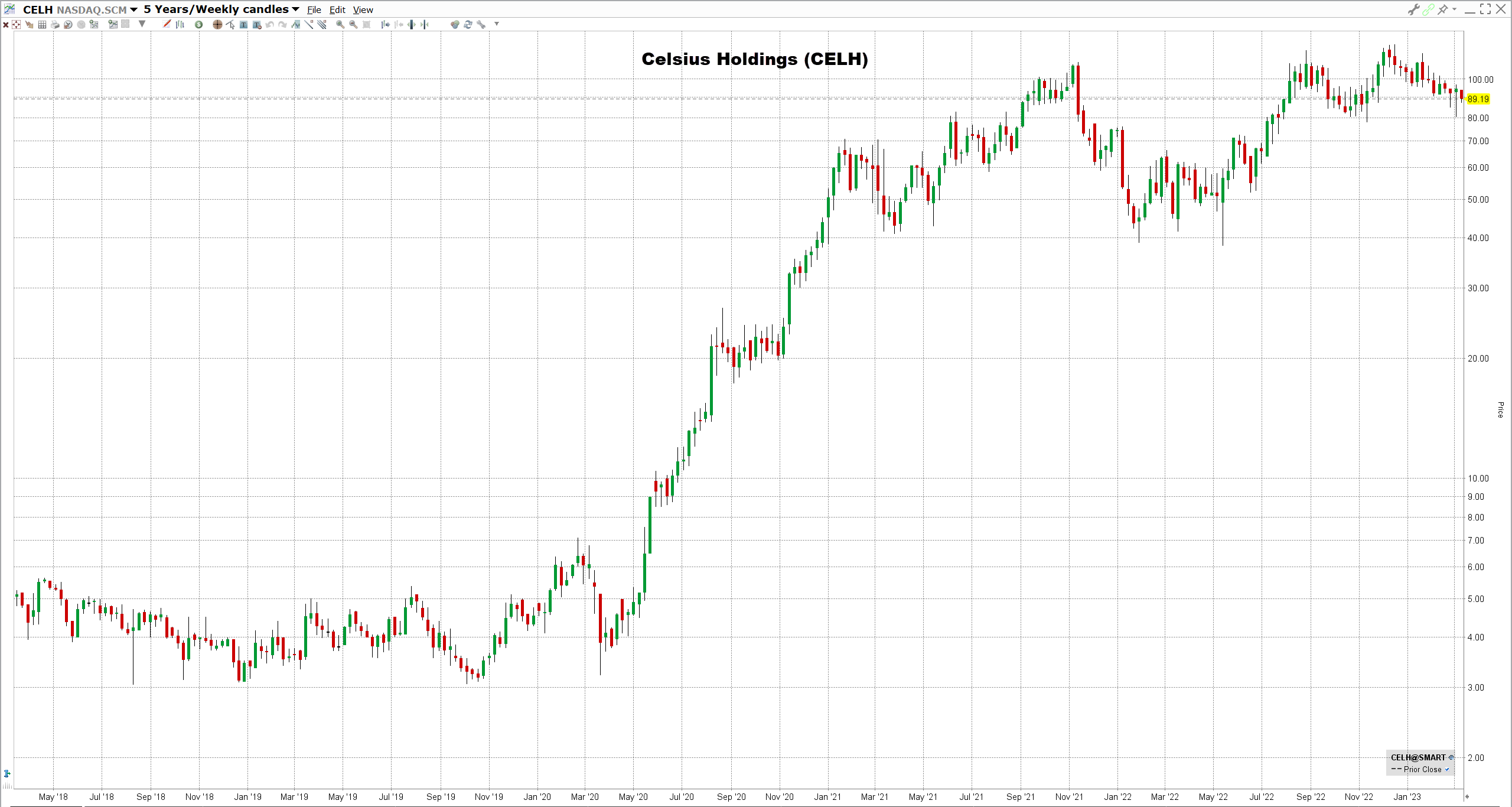
Task: Click the Mar '20 time axis label
Action: [585, 797]
